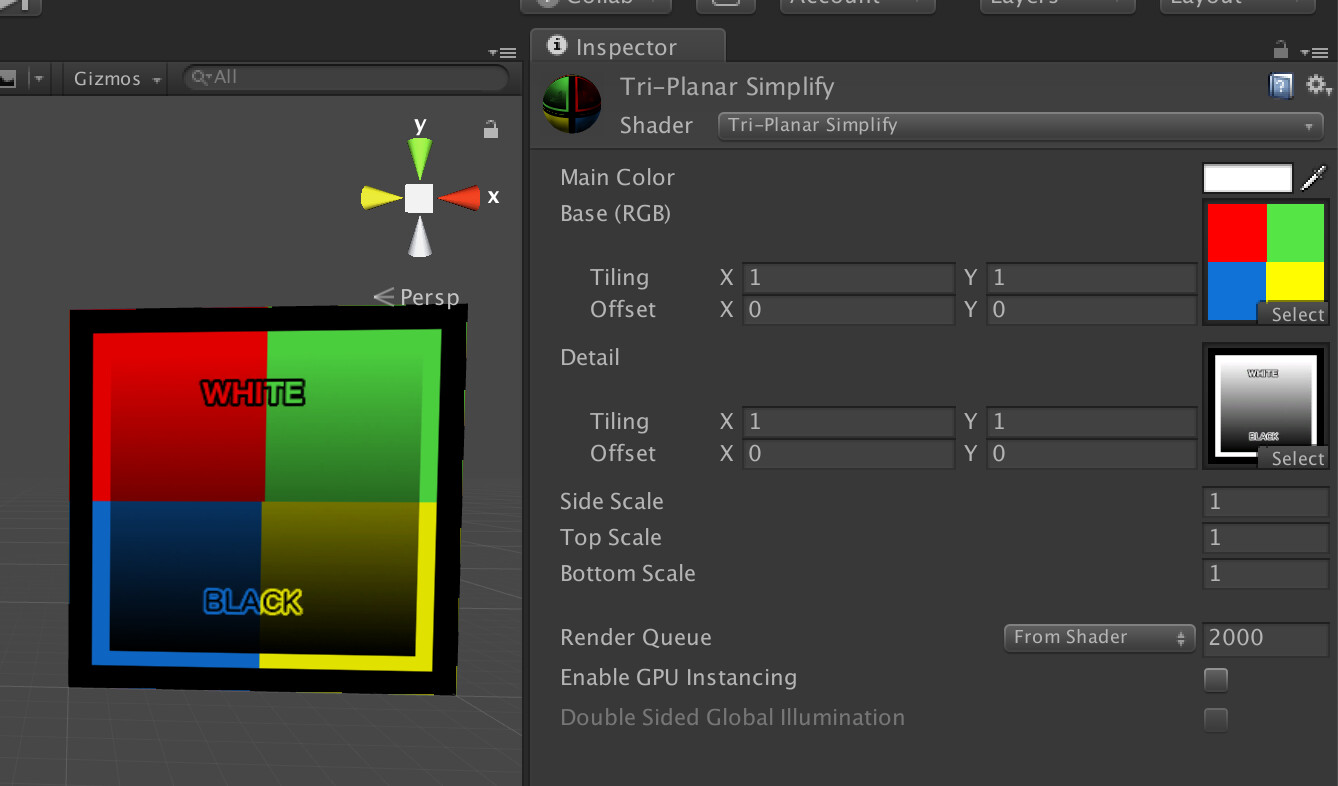Viewport: 1338px width, 786px height.
Task: Open the Tri-Planar Simplify shader dropdown
Action: (x=1020, y=126)
